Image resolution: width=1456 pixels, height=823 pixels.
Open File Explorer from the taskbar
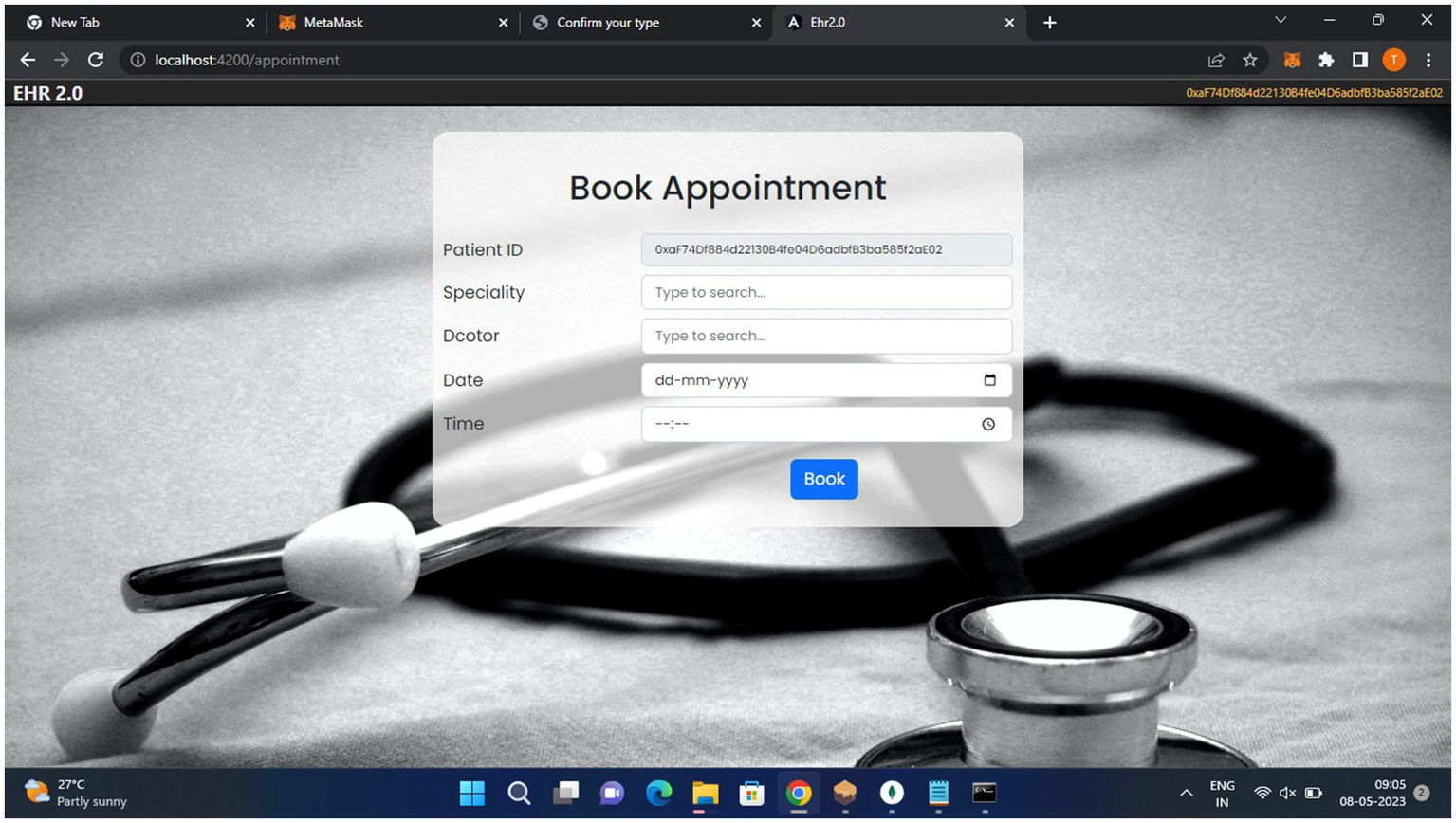coord(705,793)
